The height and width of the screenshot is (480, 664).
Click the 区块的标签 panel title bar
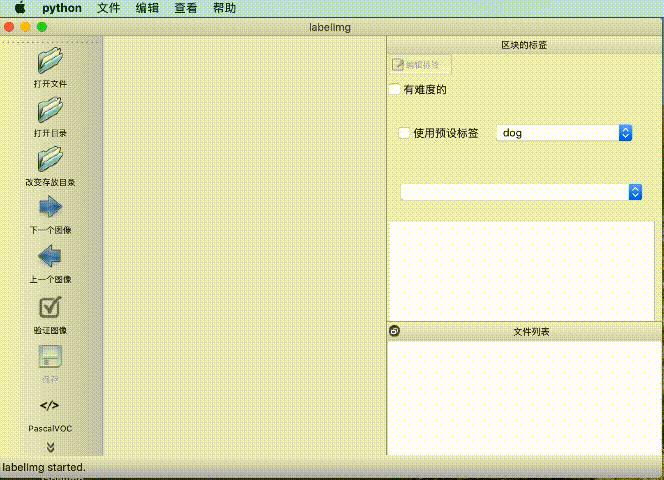pos(525,45)
